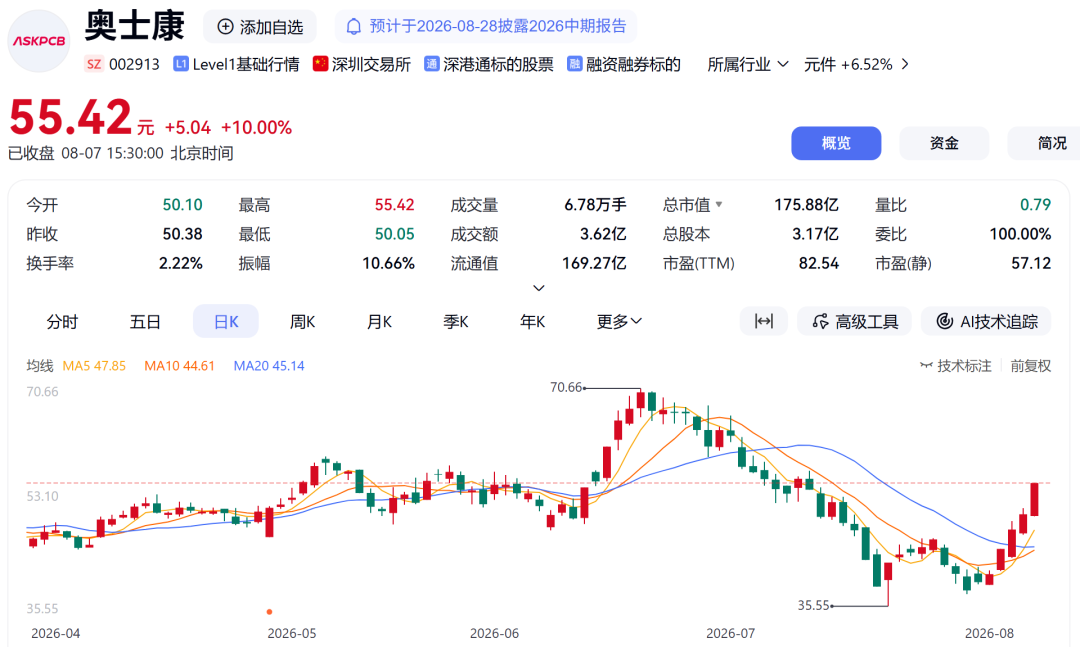Click the China flag icon by 深圳交易所
Image resolution: width=1080 pixels, height=647 pixels.
point(320,64)
